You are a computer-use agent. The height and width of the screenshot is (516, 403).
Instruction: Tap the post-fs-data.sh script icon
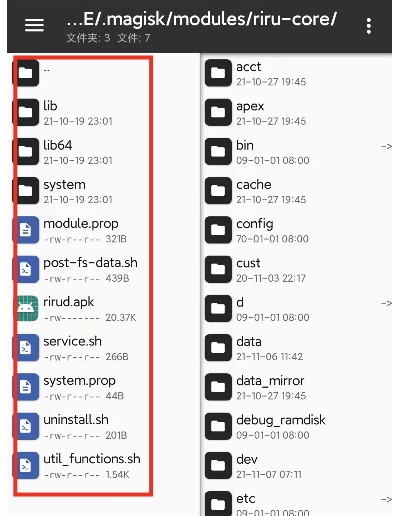click(x=26, y=269)
